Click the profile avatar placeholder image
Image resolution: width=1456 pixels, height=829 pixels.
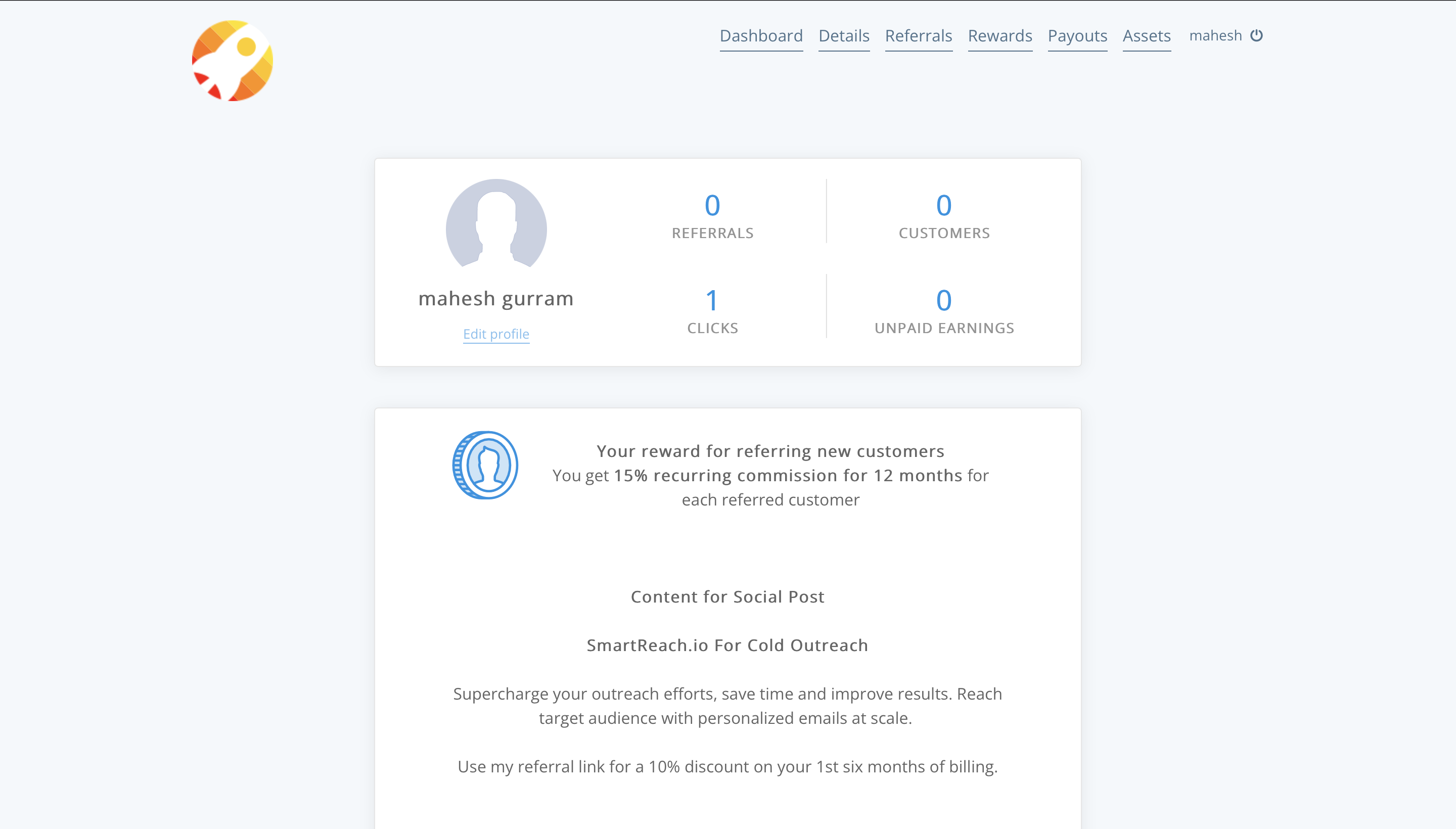496,224
